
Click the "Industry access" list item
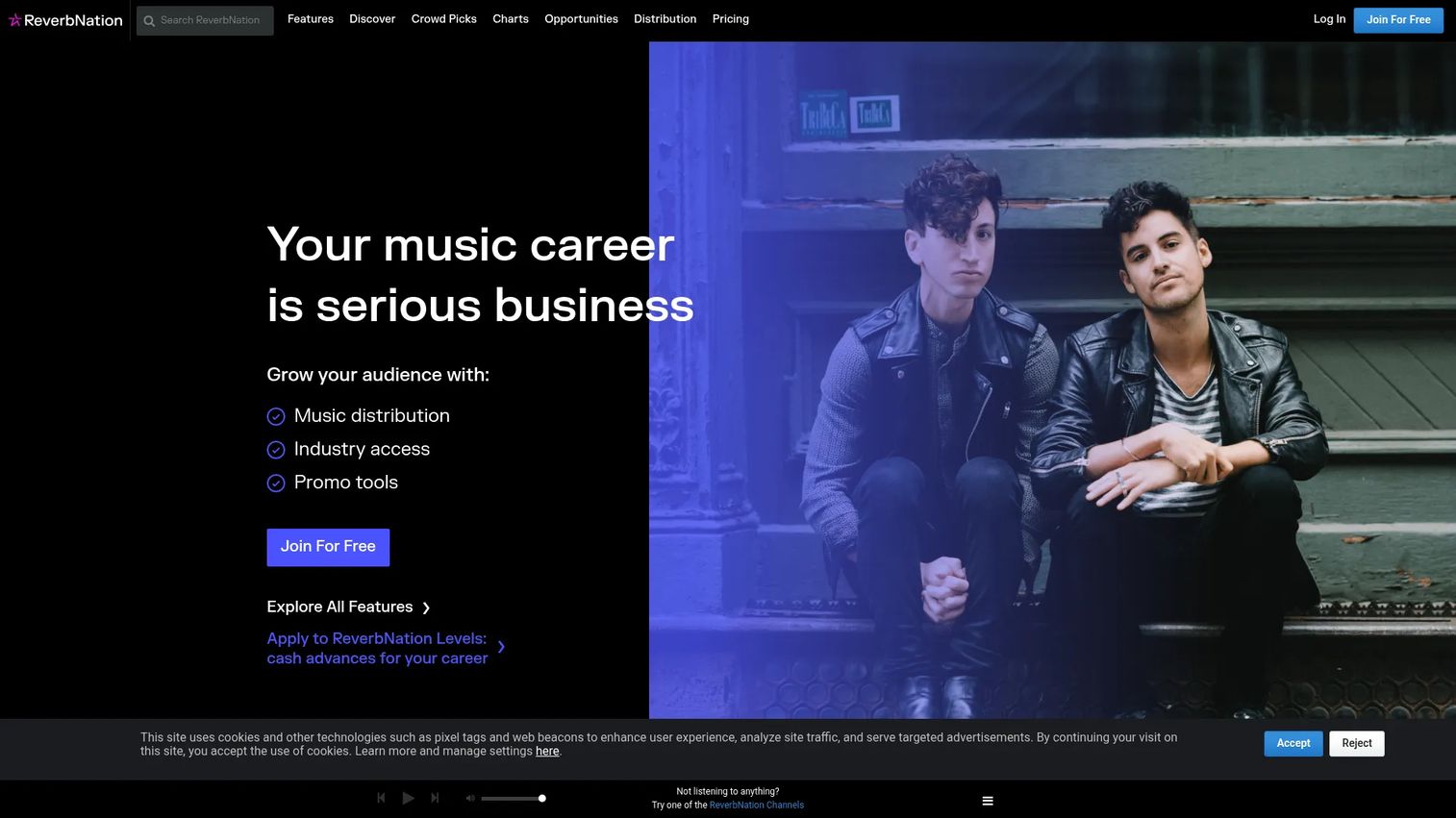[x=348, y=450]
